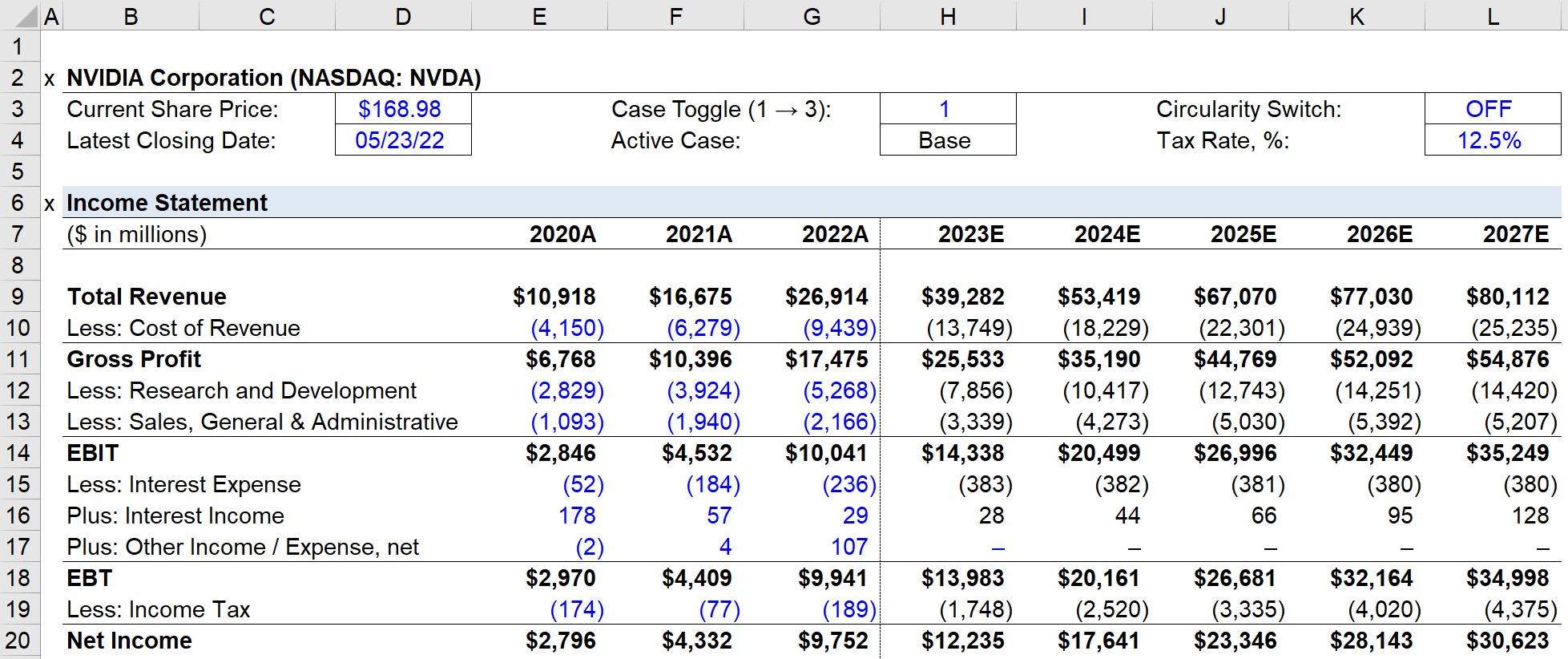Click 2027E Net Income $30,623
Image resolution: width=1568 pixels, height=659 pixels.
pyautogui.click(x=1507, y=641)
